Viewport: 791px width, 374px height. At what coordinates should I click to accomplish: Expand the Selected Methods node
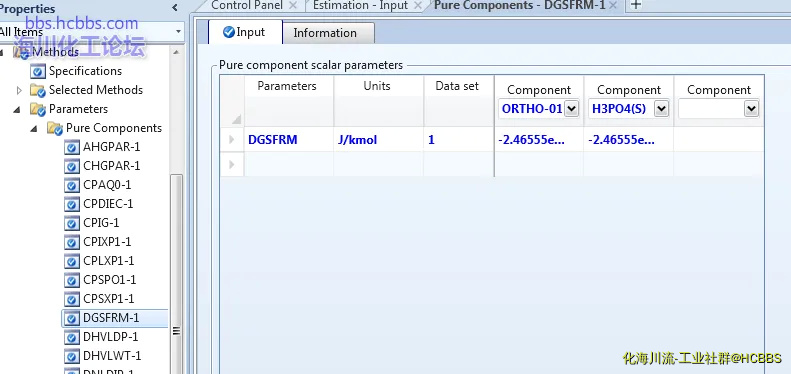click(20, 90)
